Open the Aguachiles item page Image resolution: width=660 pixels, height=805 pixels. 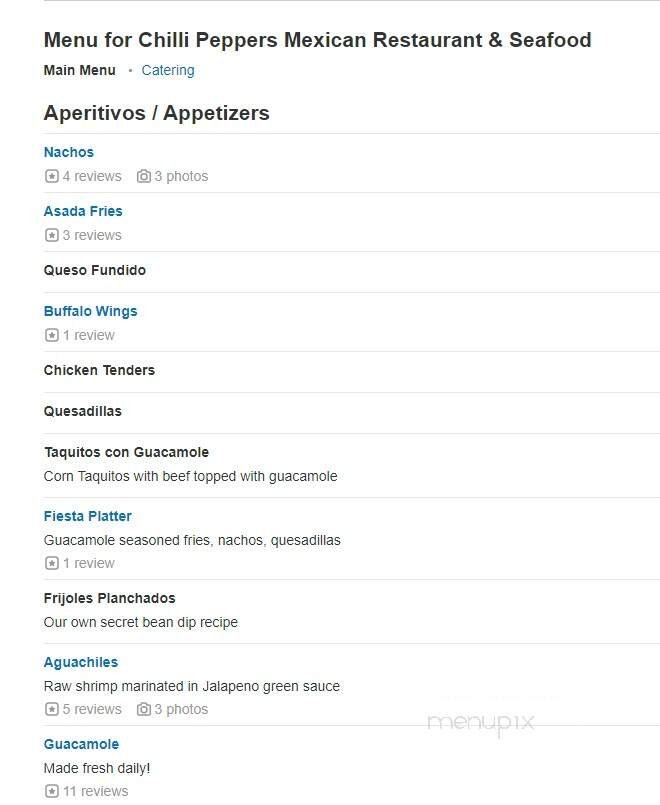(80, 662)
